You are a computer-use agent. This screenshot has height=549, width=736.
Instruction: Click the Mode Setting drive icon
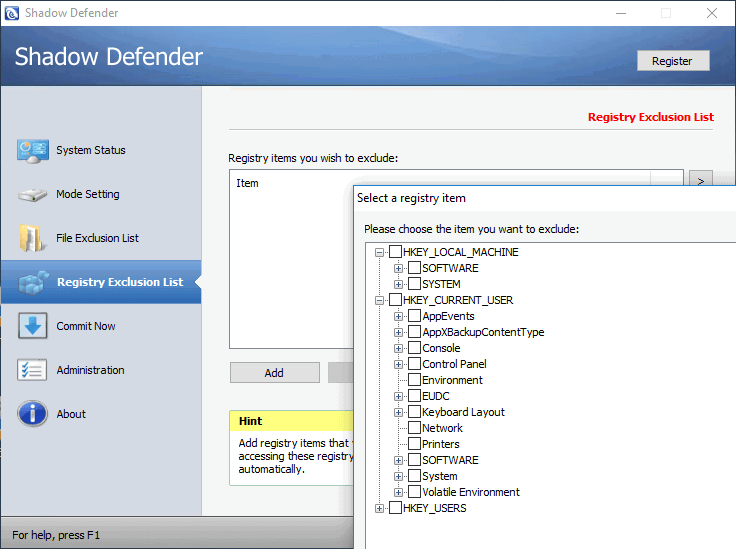(x=32, y=195)
